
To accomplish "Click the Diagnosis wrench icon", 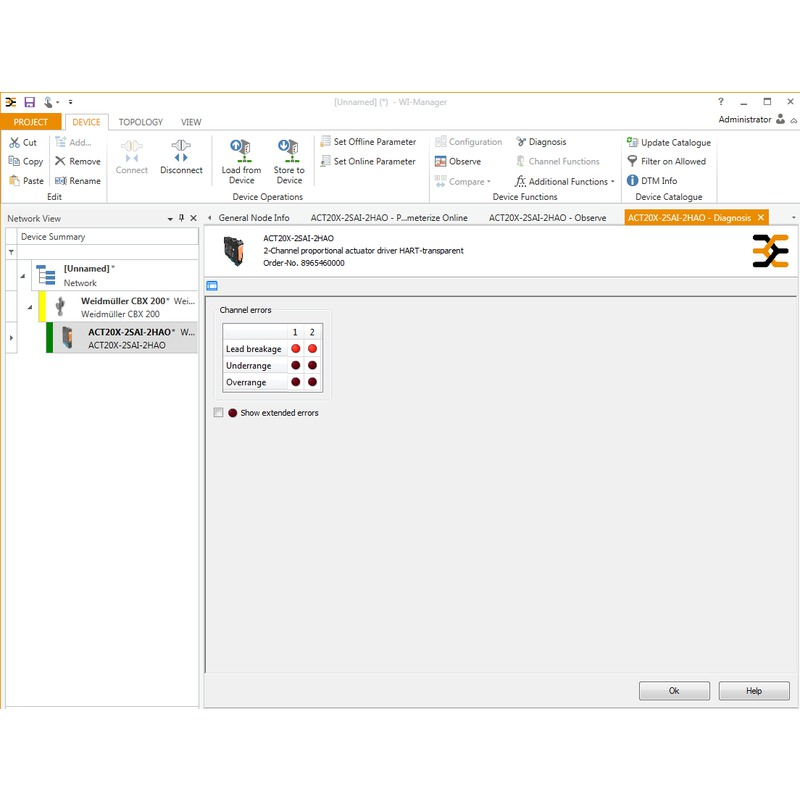I will tap(520, 141).
